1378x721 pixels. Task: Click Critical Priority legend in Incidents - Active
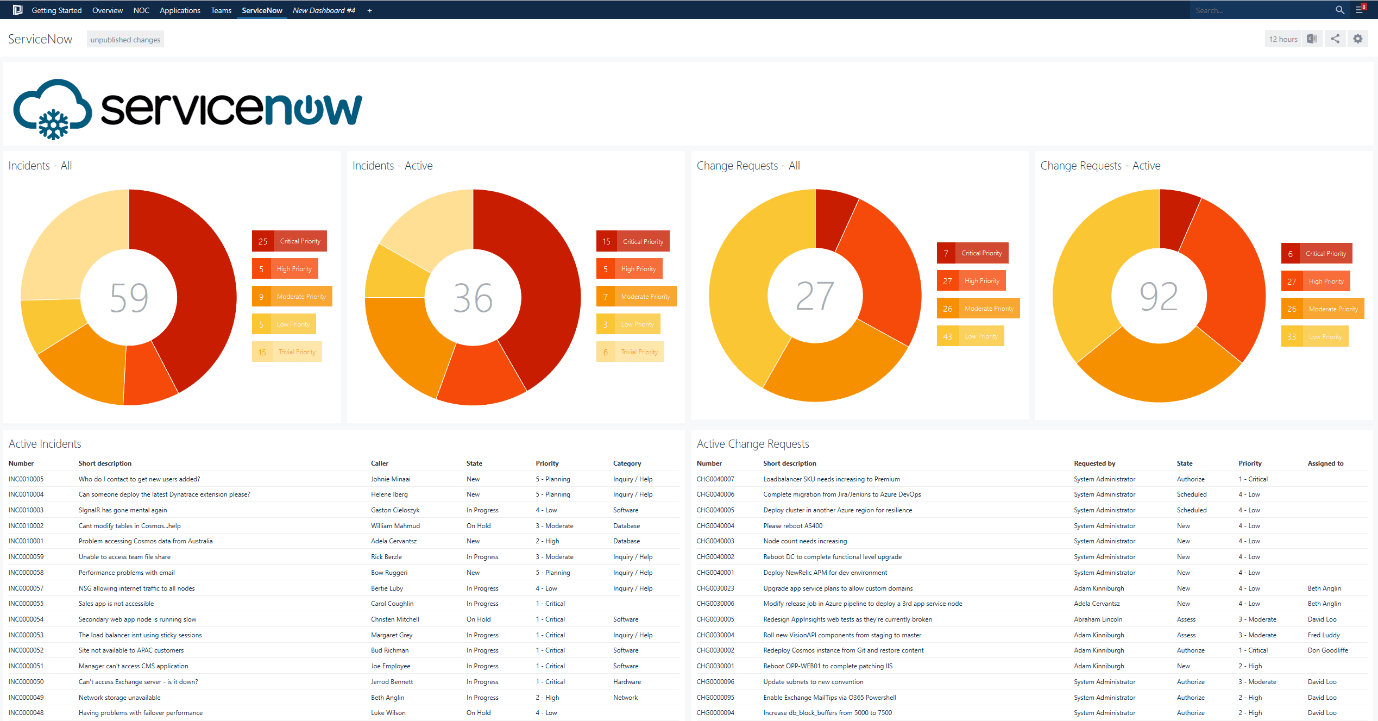tap(633, 241)
